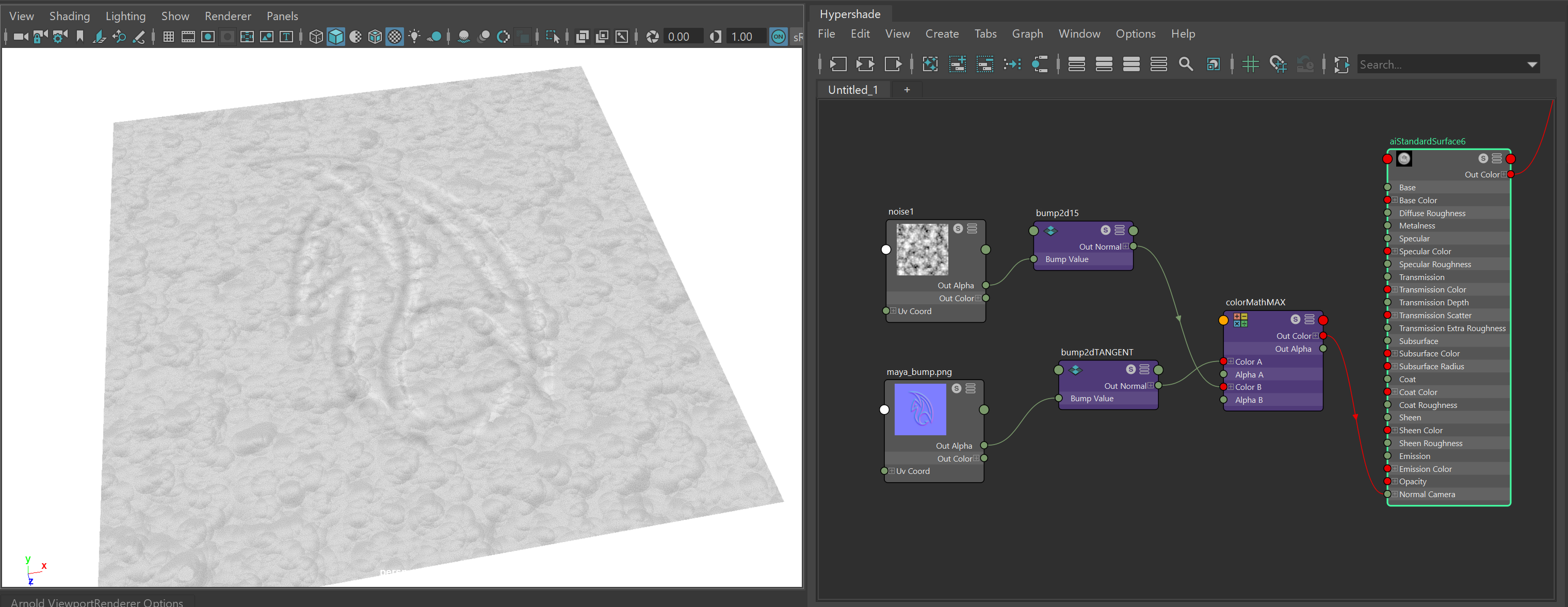This screenshot has height=607, width=1568.
Task: Click the viewport gamma value field
Action: [745, 37]
